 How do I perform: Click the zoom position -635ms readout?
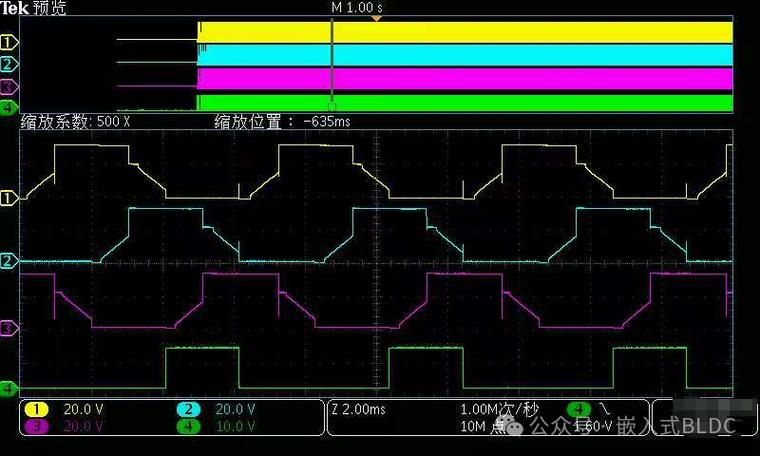283,122
